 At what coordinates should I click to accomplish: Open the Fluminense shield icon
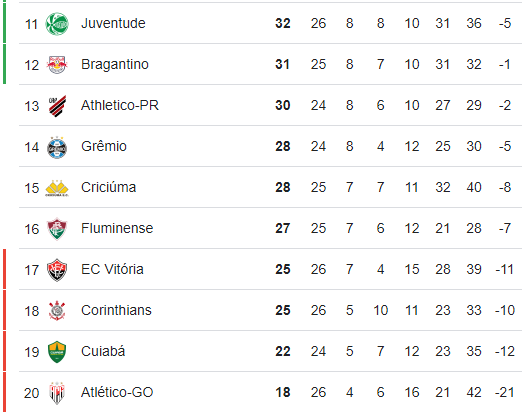[57, 229]
